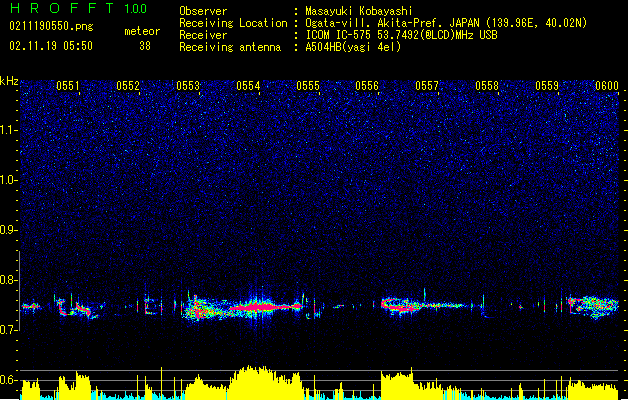Click the 0554 time marker
The image size is (629, 400).
pyautogui.click(x=248, y=86)
